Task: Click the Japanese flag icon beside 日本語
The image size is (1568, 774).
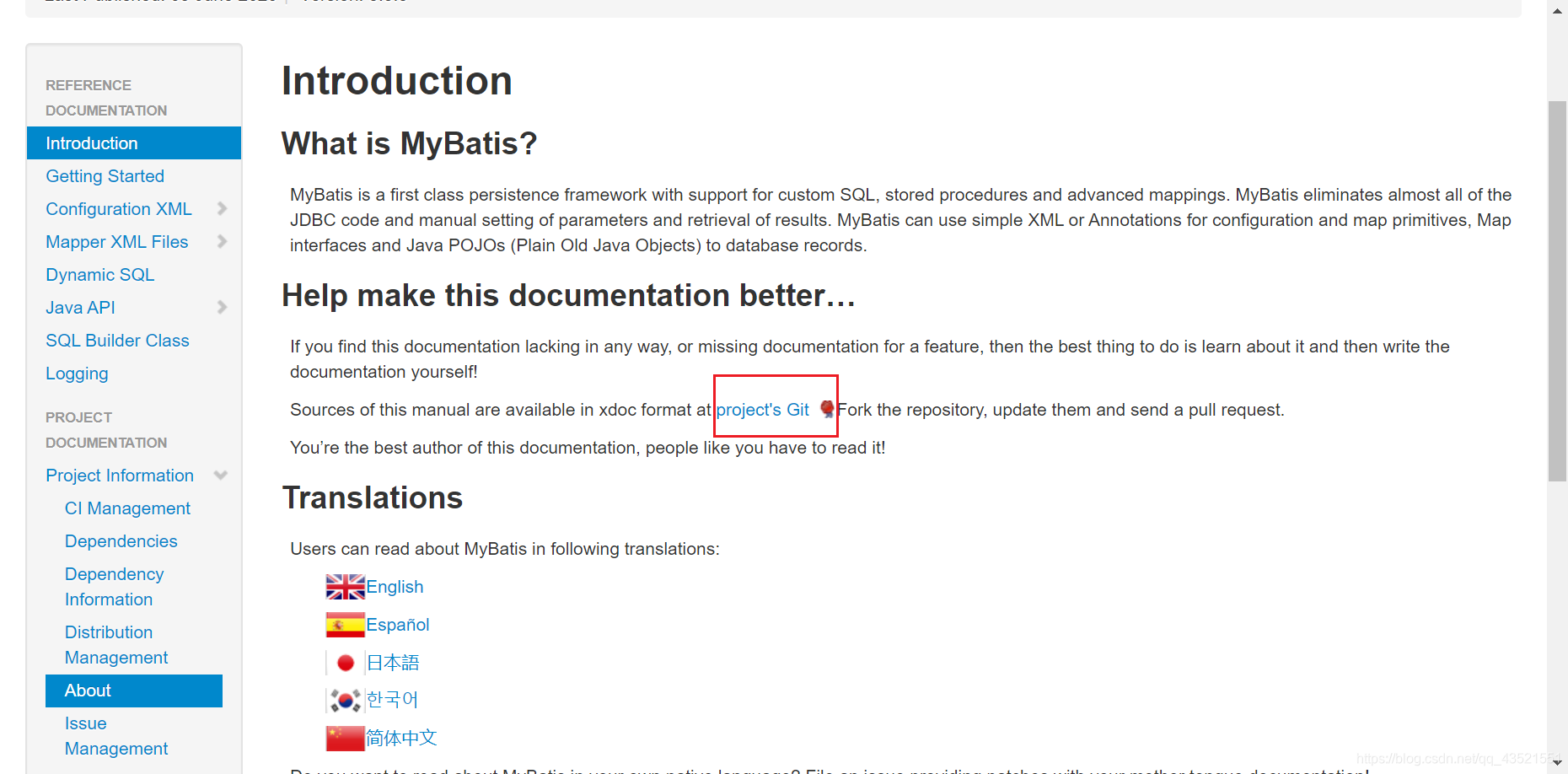Action: coord(345,662)
